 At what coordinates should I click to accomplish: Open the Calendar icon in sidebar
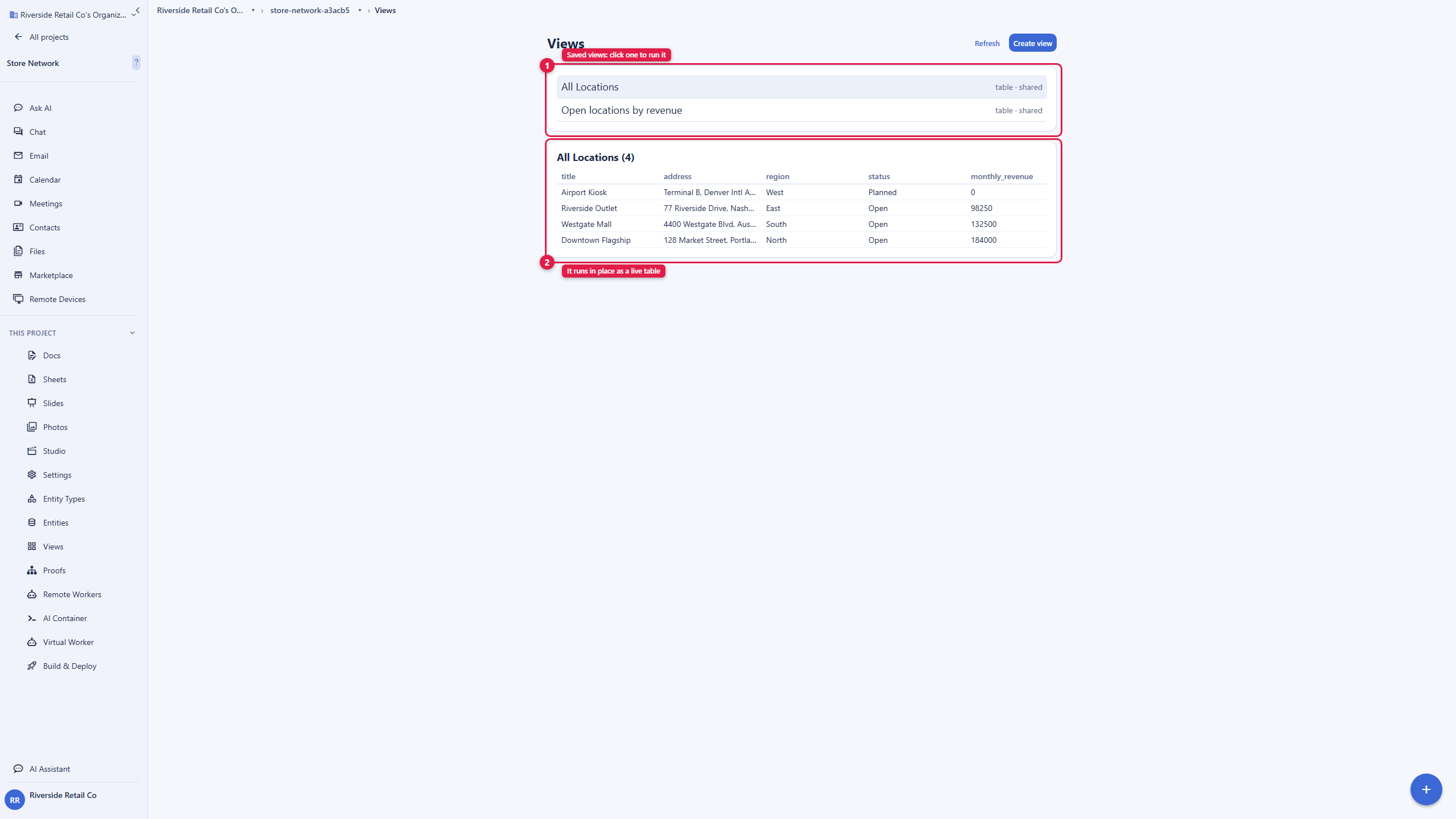[18, 179]
